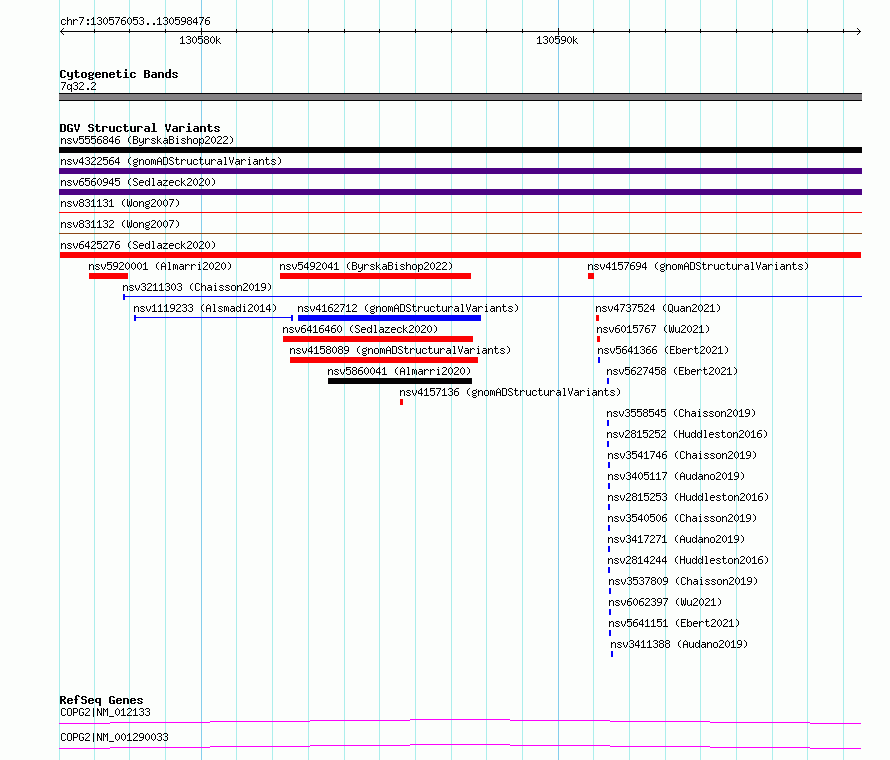Click nsv5641366 (Ebert2021) label
Viewport: 890px width, 760px height.
point(663,350)
